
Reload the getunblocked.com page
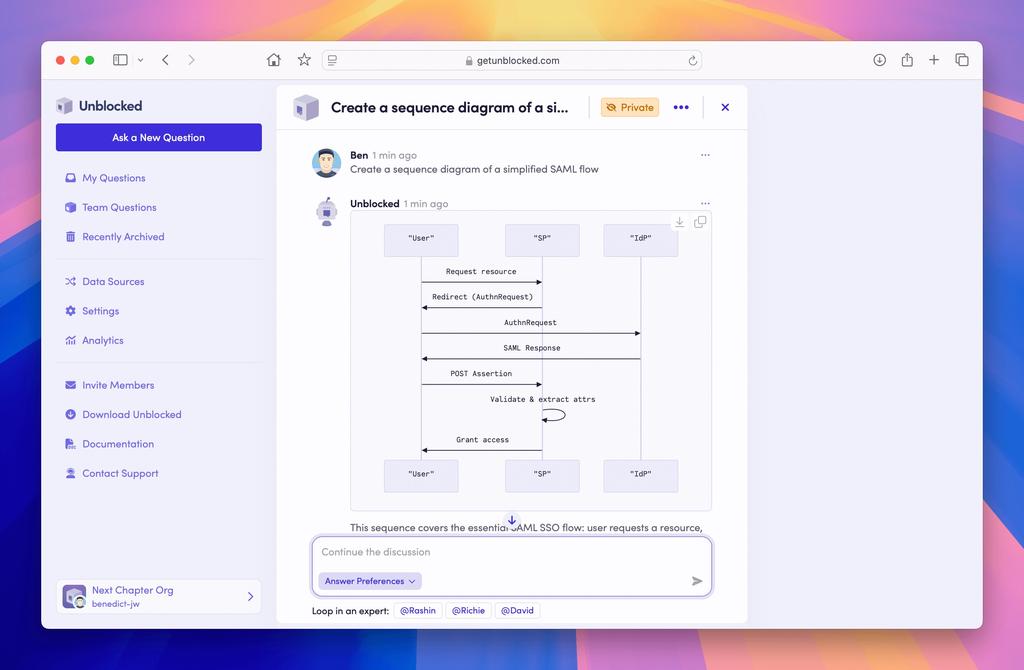[x=692, y=61]
